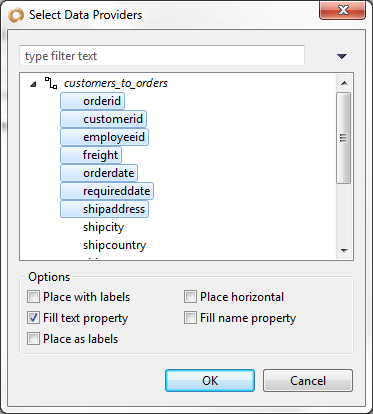Select the freight data provider
This screenshot has width=373, height=414.
(x=91, y=155)
